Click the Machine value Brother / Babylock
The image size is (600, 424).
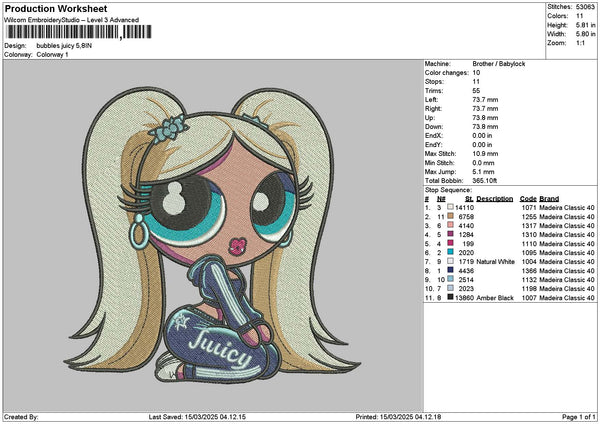tap(499, 64)
